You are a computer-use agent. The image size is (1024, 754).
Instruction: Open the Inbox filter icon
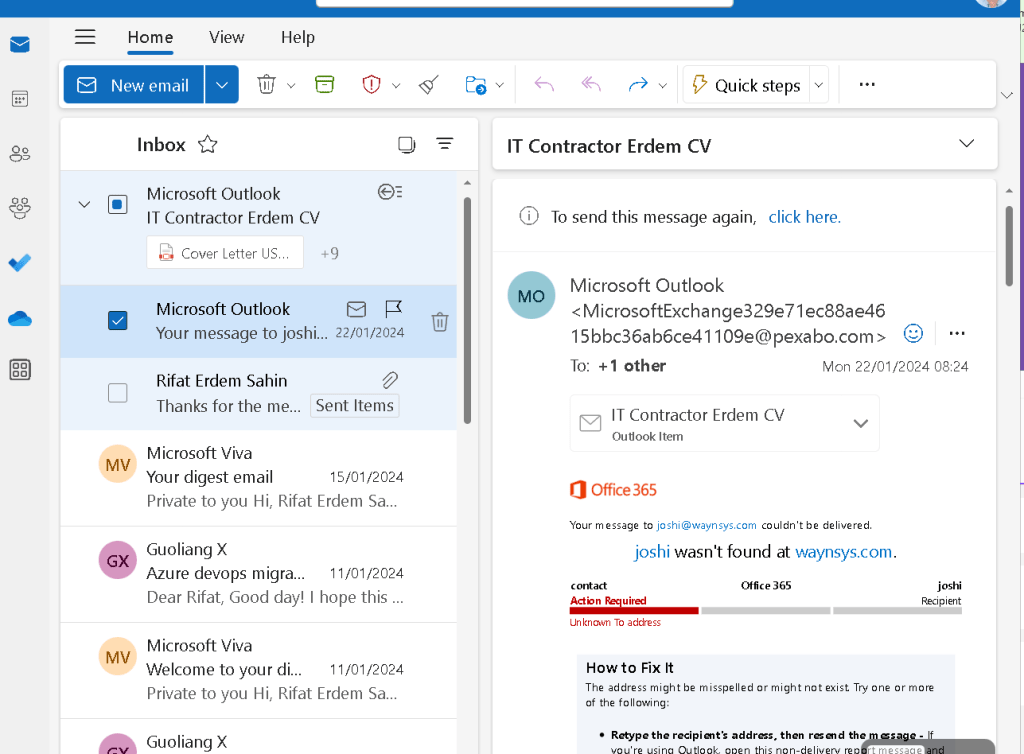click(x=445, y=144)
